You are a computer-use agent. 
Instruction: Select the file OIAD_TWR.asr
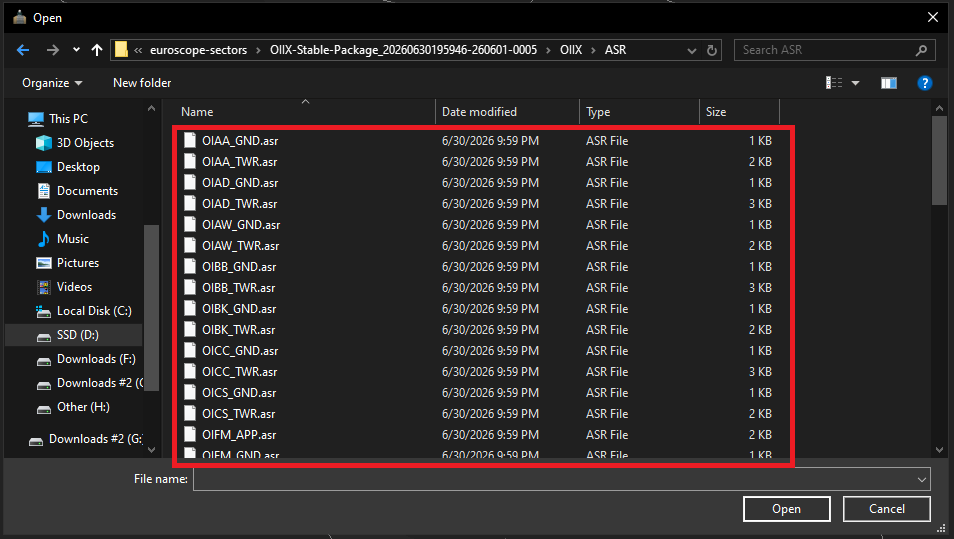pos(239,204)
